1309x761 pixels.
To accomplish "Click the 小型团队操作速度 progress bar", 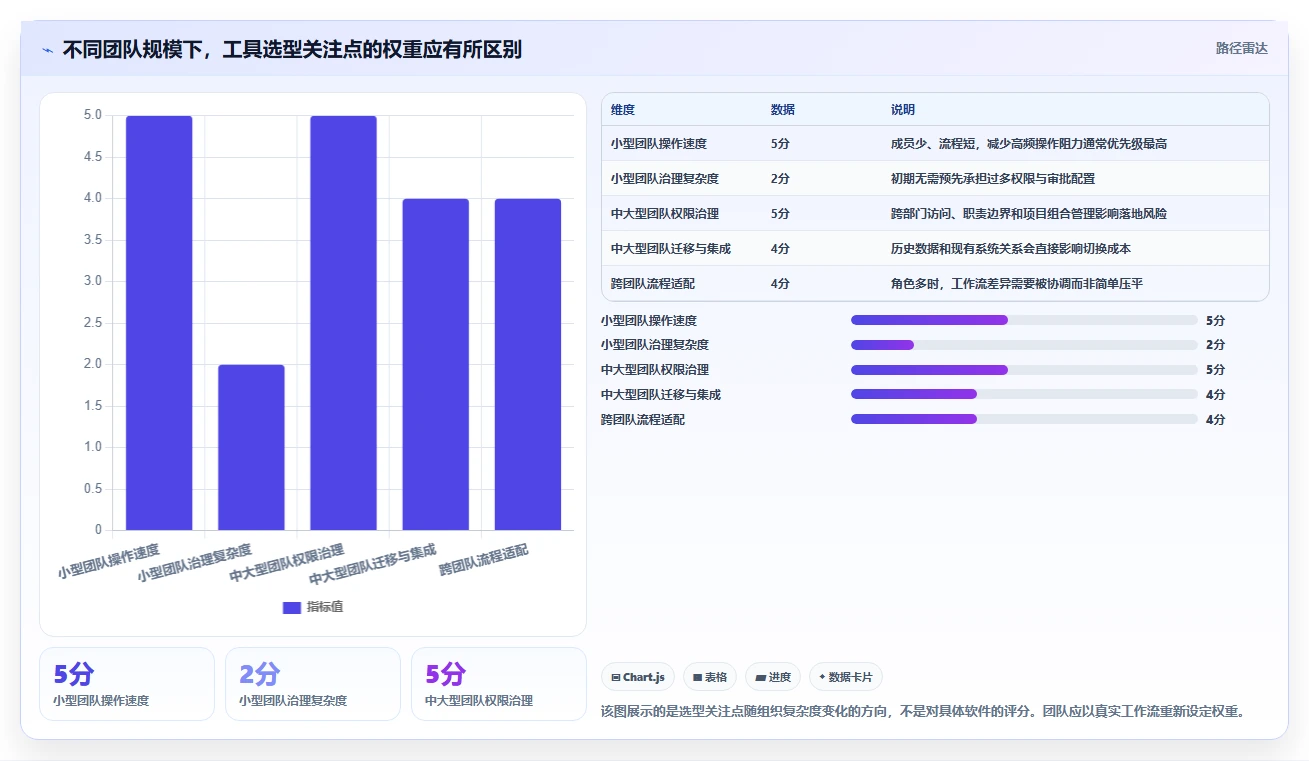I will click(1024, 320).
